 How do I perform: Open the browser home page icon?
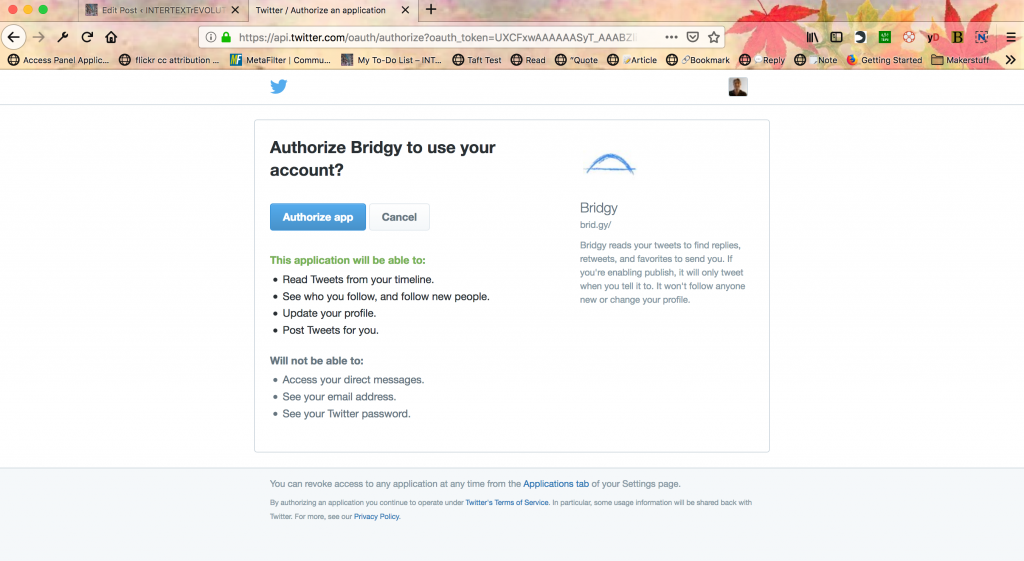click(x=111, y=37)
